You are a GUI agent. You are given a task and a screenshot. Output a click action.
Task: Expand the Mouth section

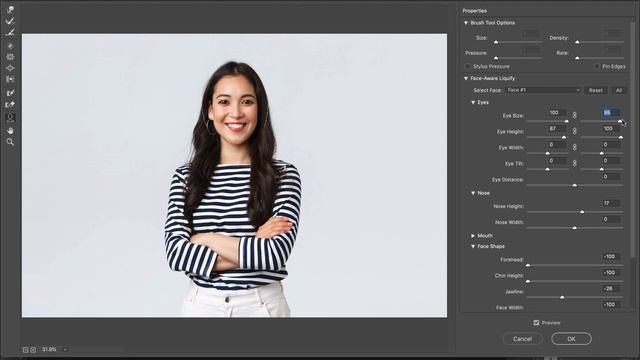[x=473, y=236]
